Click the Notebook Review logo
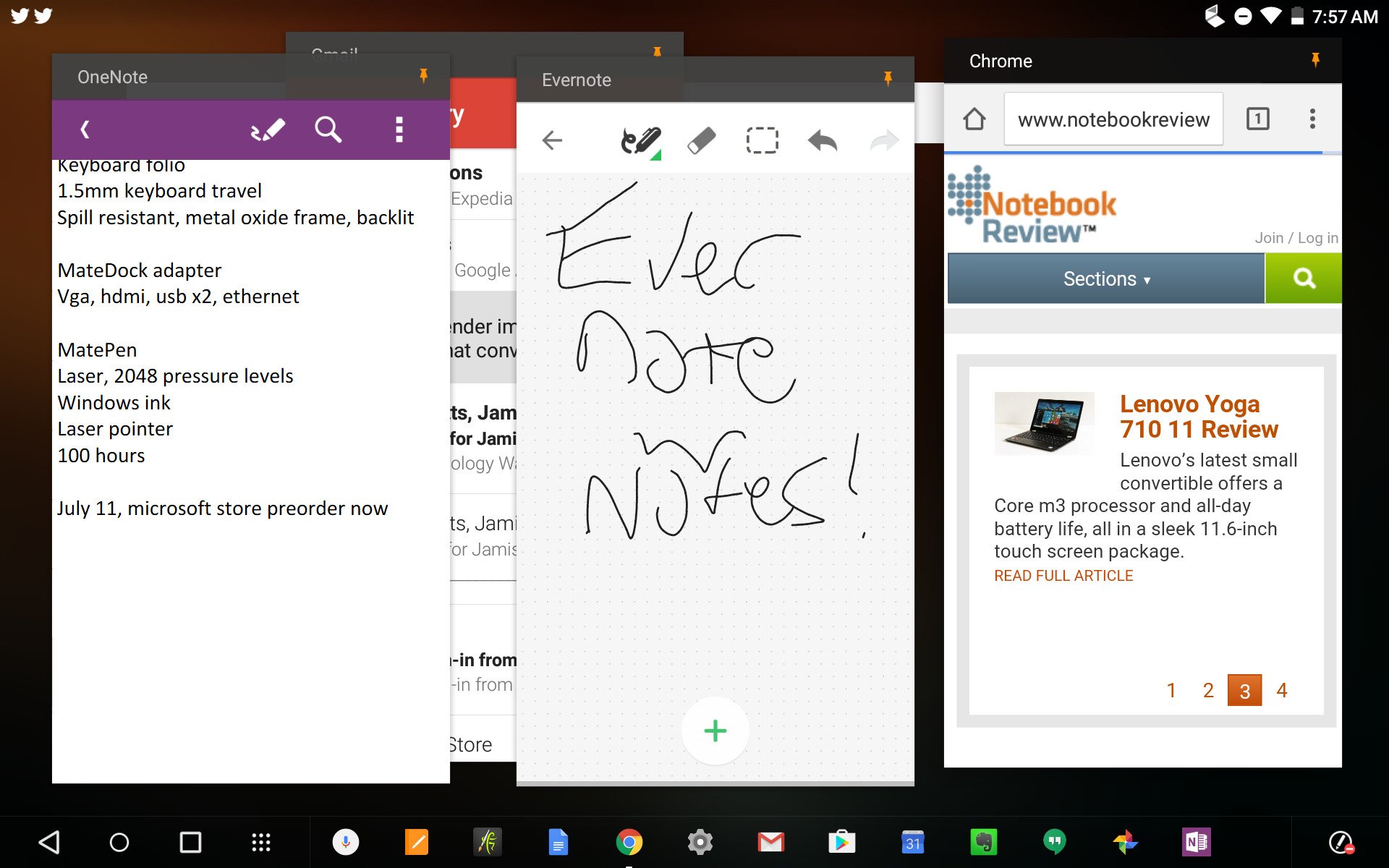Screen dimensions: 1389x868 (x=1032, y=206)
